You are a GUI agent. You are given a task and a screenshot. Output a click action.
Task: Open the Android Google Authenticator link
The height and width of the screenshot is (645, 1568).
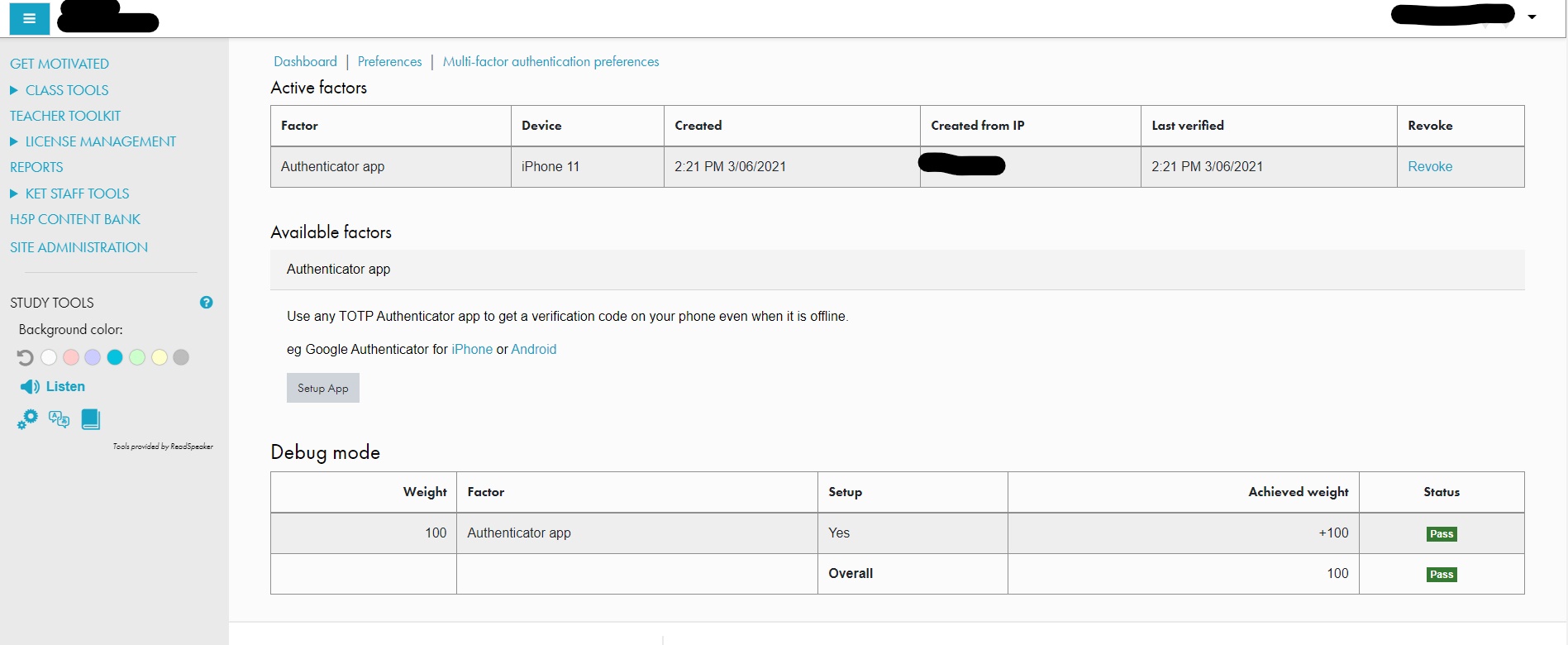click(x=533, y=349)
